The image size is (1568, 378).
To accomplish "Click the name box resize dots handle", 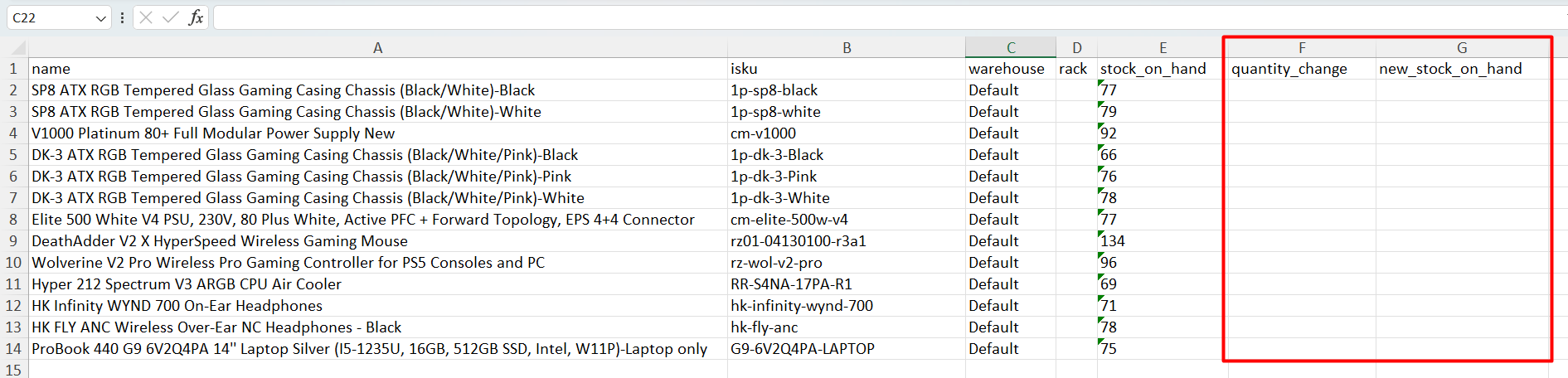I will 122,17.
